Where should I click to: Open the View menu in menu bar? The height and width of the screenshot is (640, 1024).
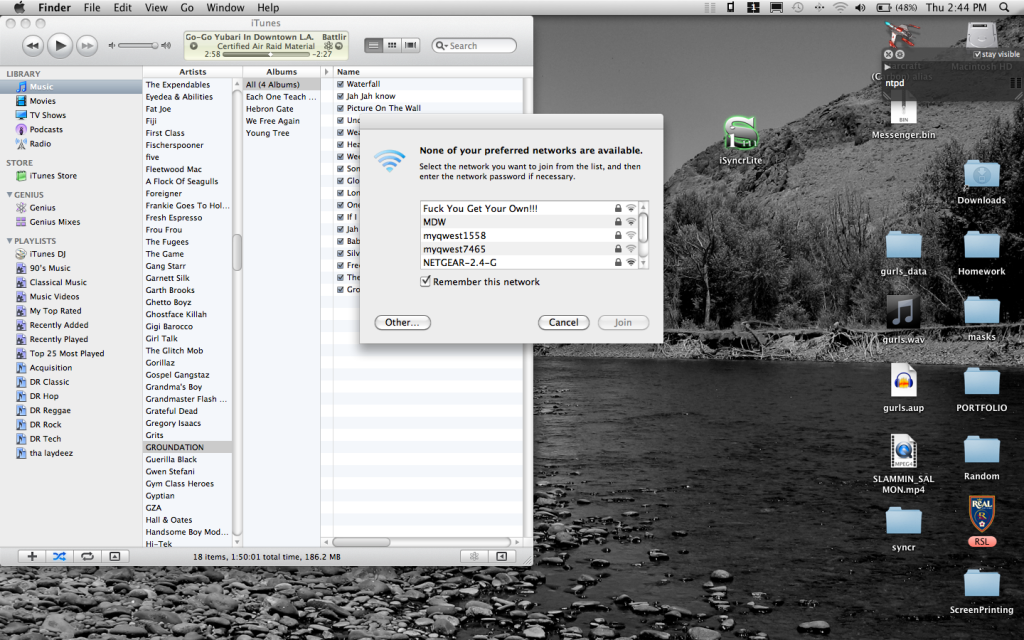point(155,7)
